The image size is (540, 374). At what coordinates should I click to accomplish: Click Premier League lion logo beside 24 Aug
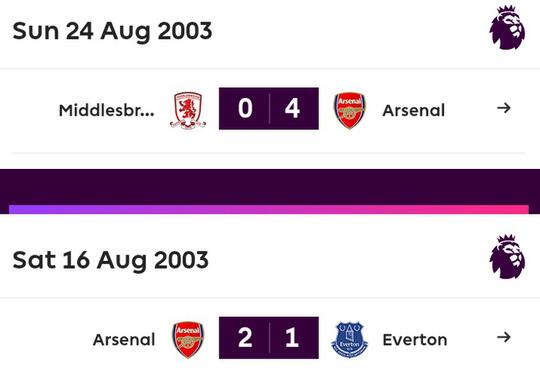click(507, 28)
